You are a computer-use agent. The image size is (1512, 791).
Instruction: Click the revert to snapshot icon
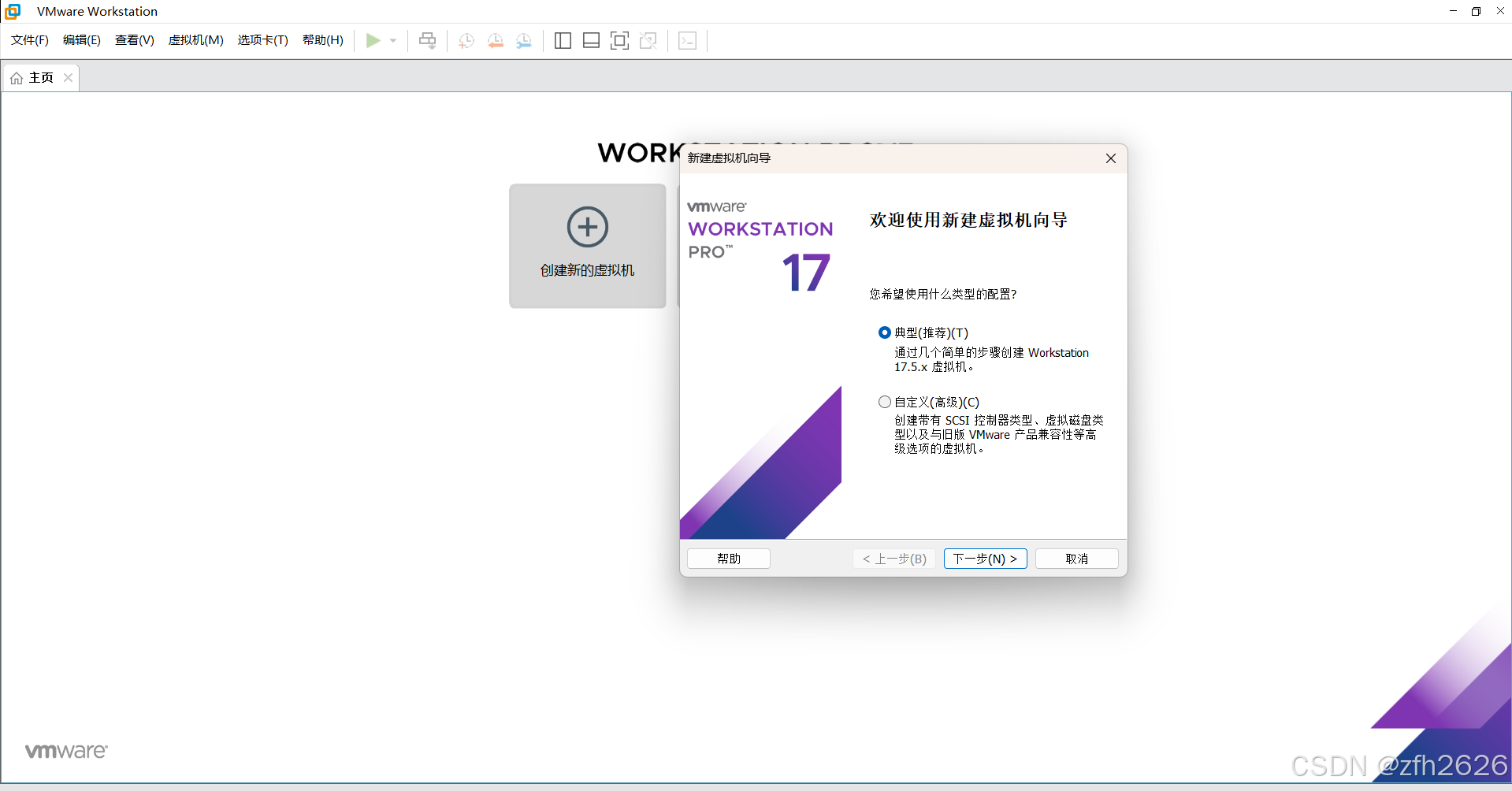click(x=495, y=41)
